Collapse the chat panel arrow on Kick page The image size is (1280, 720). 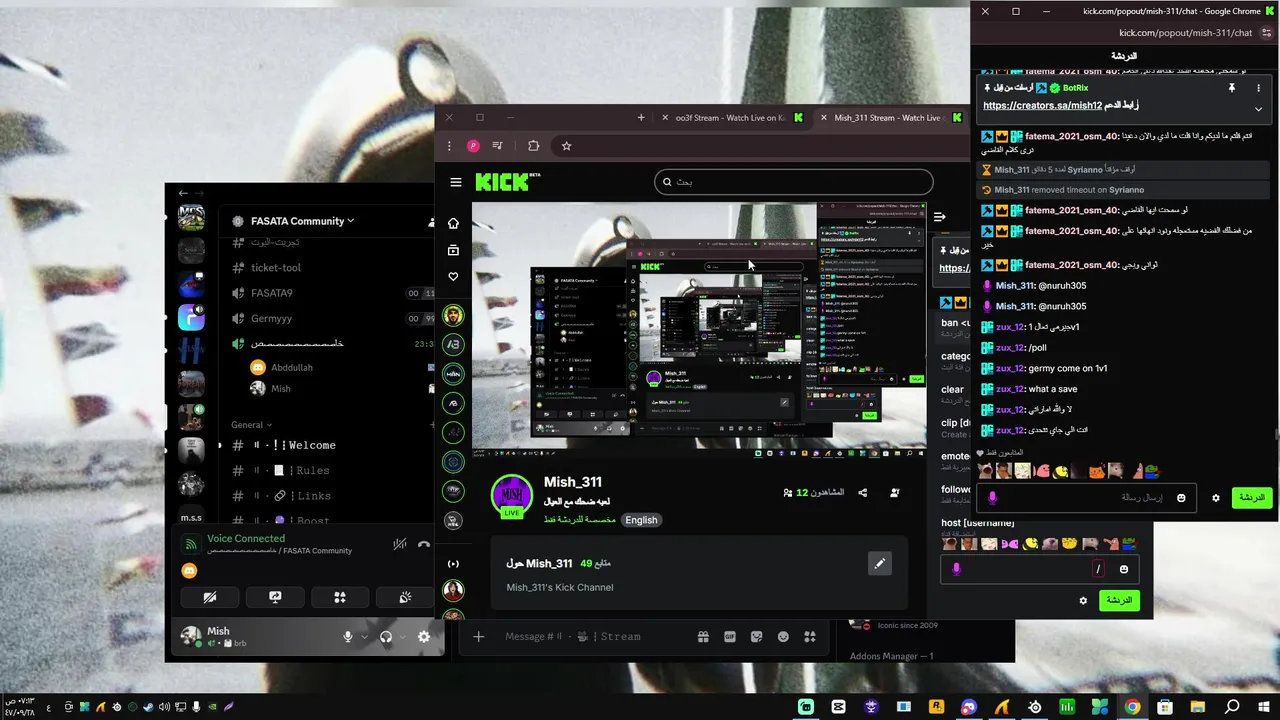point(939,216)
